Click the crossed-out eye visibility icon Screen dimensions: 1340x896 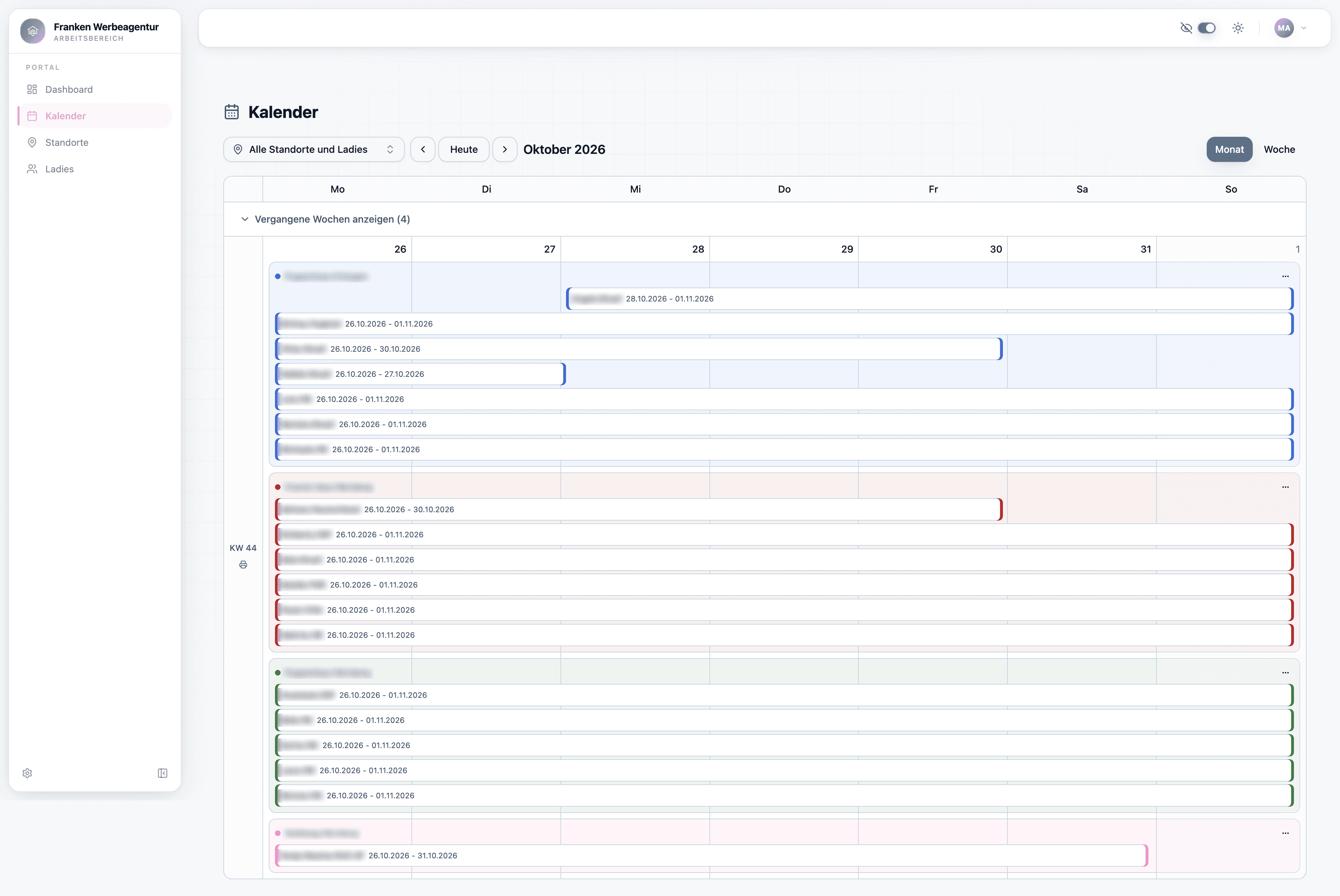[x=1186, y=28]
